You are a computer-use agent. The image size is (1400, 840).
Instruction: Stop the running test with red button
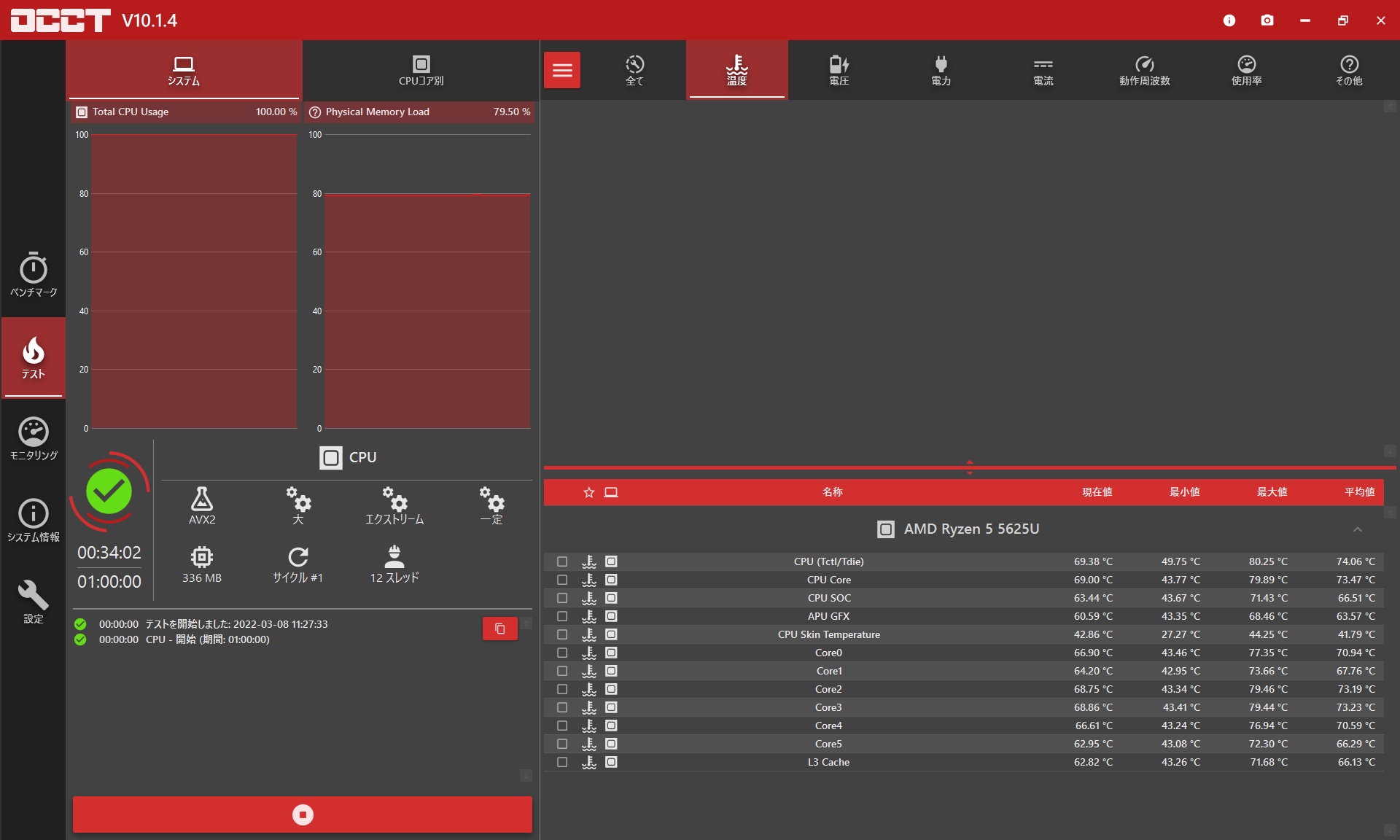click(303, 814)
